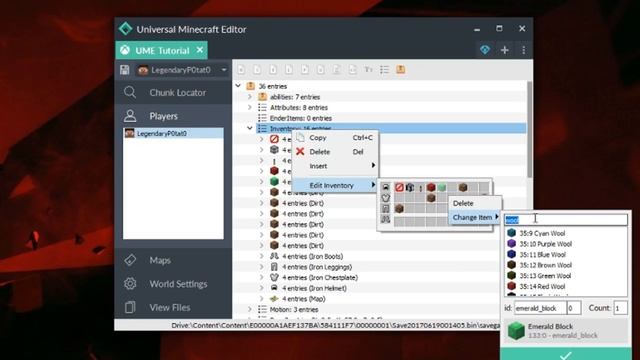The width and height of the screenshot is (640, 360).
Task: Confirm item change with green checkmark button
Action: pyautogui.click(x=566, y=353)
